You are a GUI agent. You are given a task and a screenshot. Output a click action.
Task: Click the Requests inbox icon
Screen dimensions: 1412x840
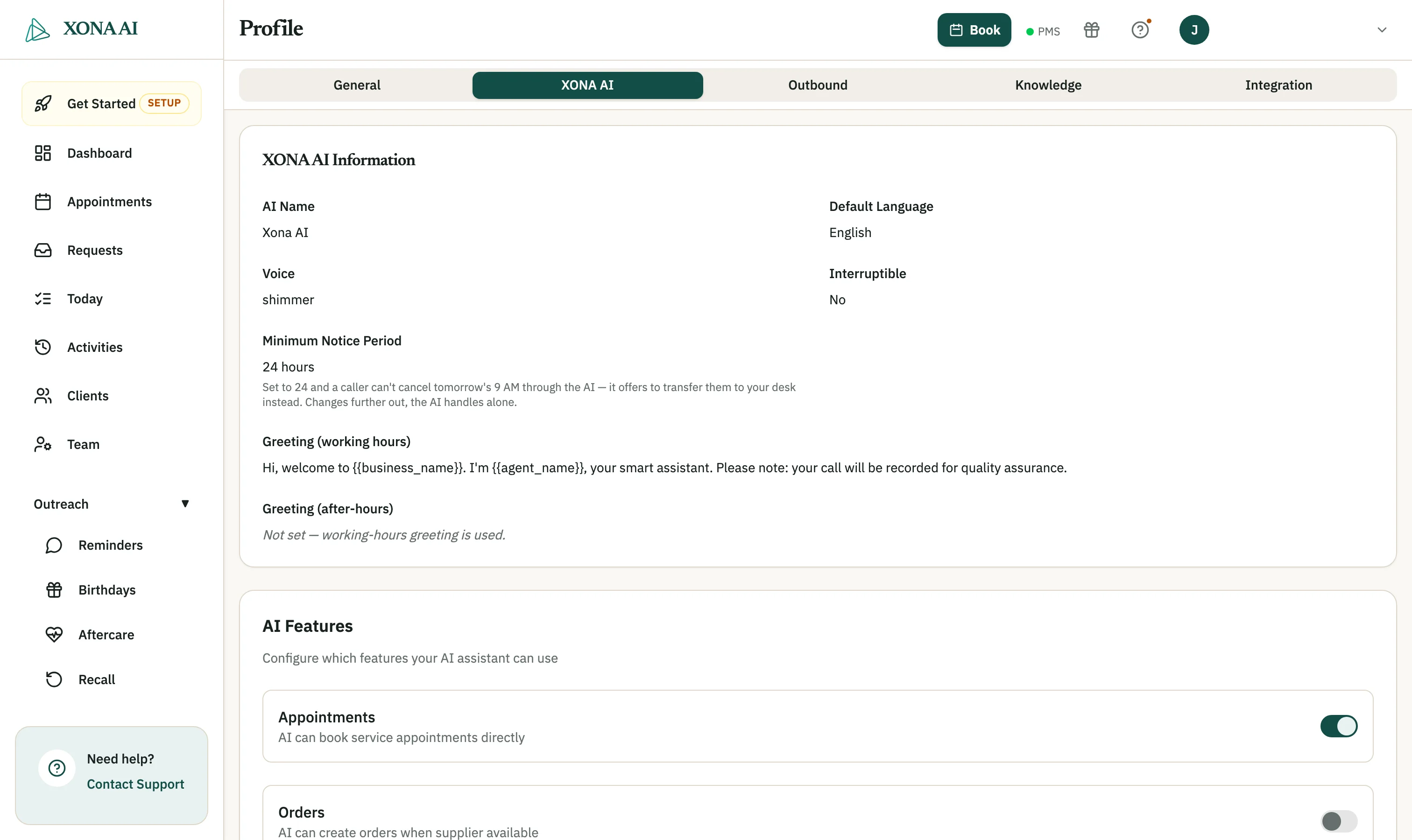pyautogui.click(x=43, y=250)
